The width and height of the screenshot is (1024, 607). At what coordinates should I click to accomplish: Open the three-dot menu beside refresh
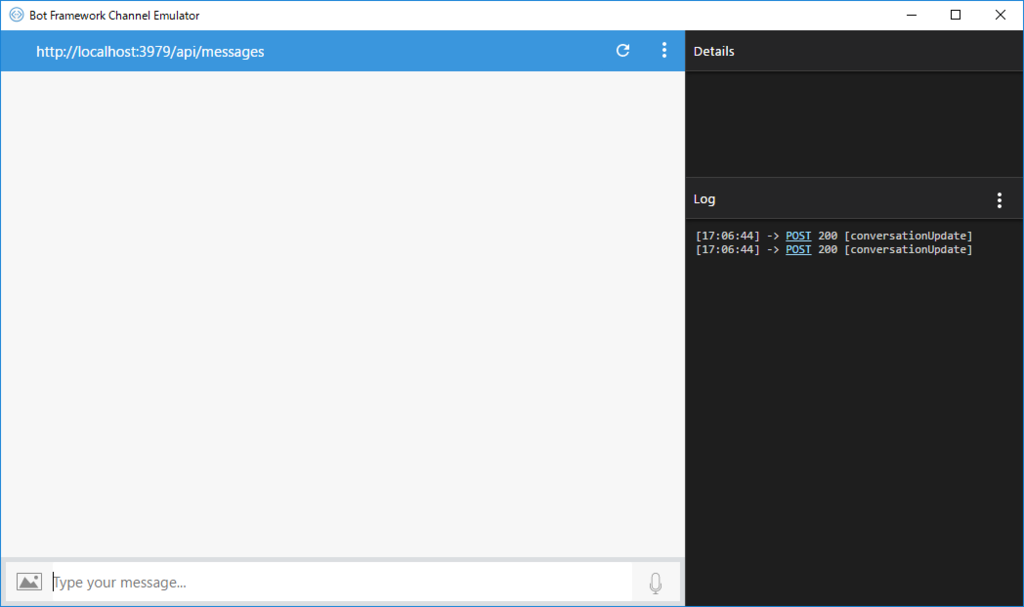click(664, 50)
